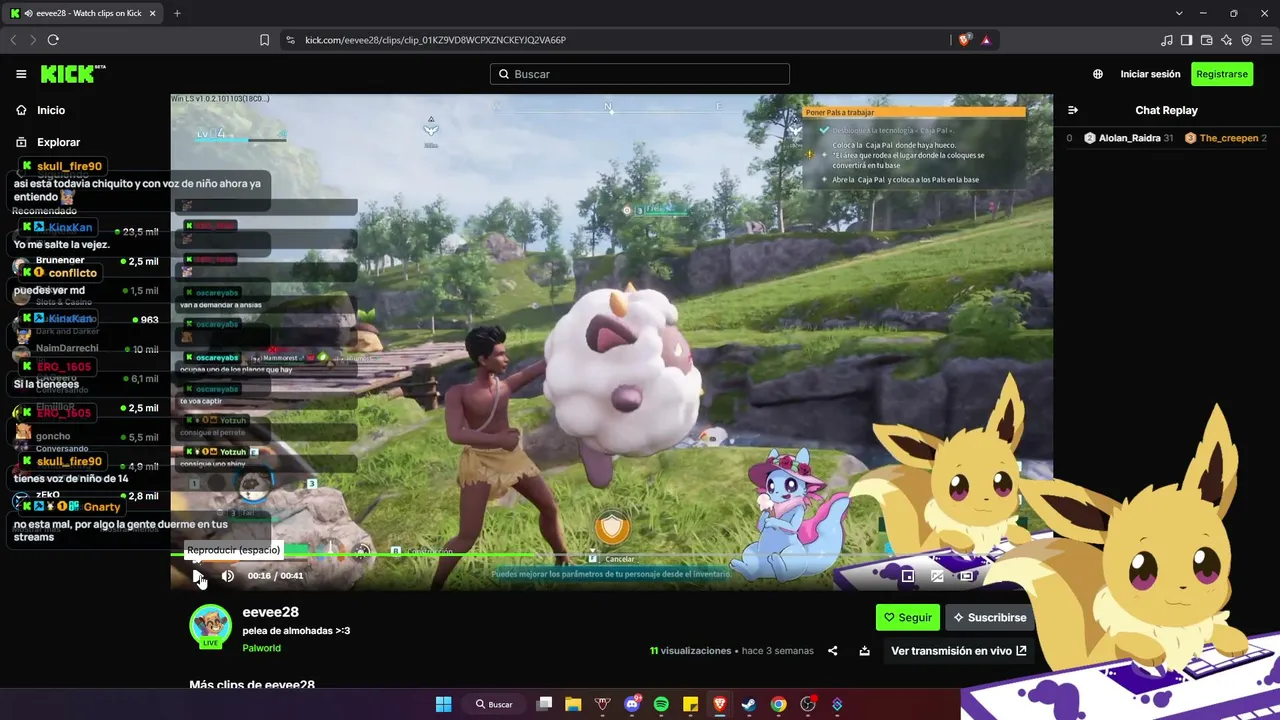Download the clip
The image size is (1280, 720).
pos(864,651)
